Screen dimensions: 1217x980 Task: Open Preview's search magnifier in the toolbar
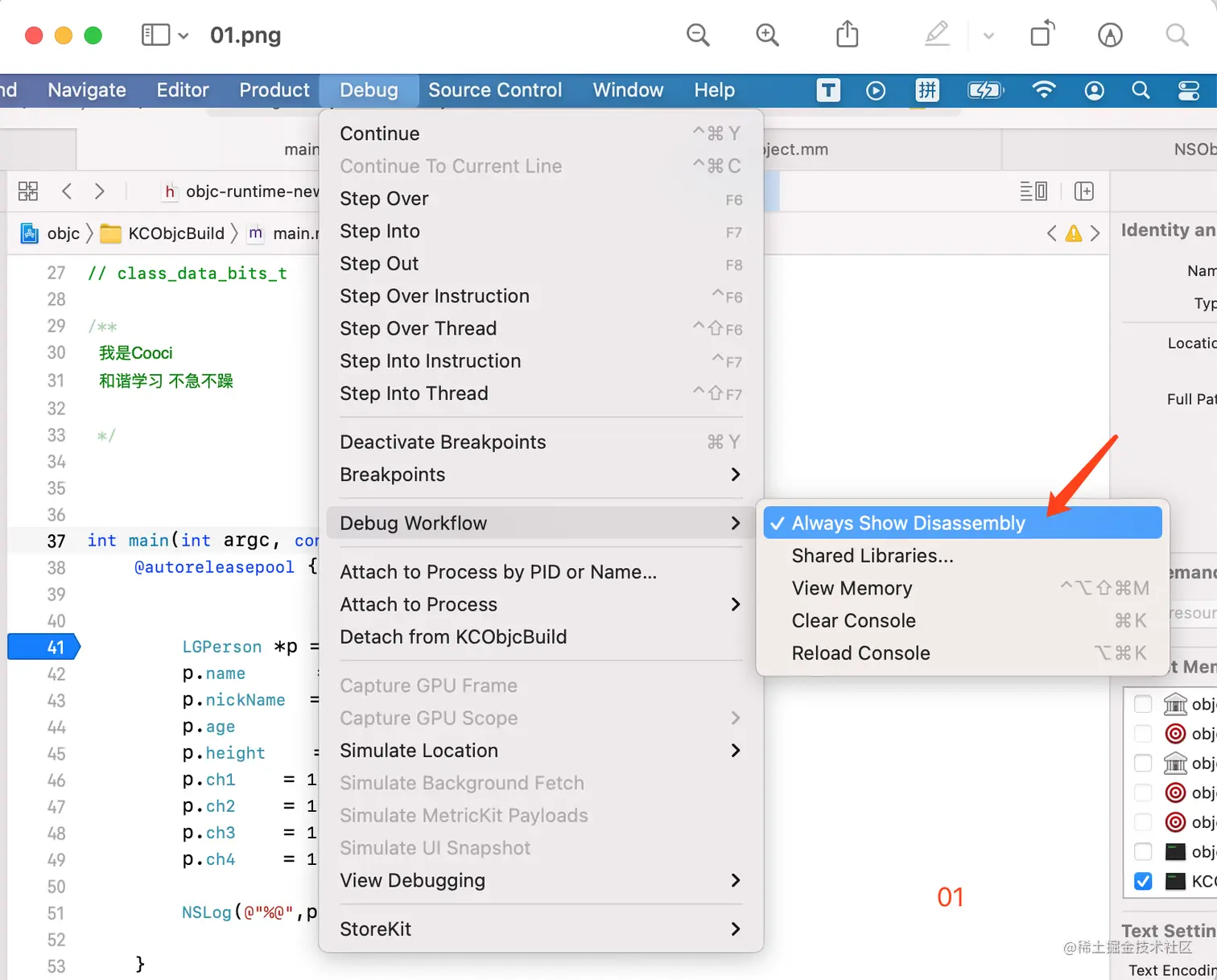point(1177,35)
